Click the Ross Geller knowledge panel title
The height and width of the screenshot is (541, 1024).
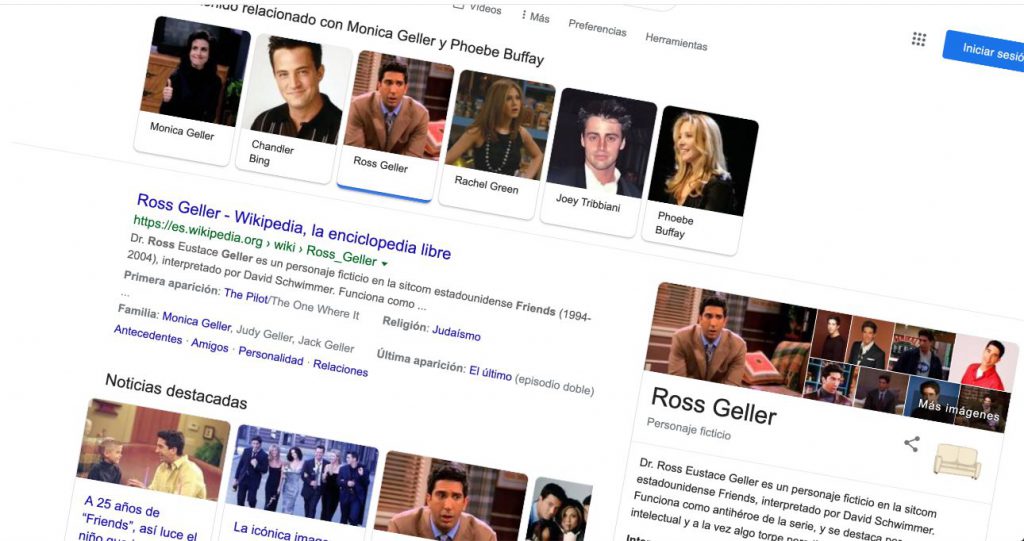click(714, 405)
